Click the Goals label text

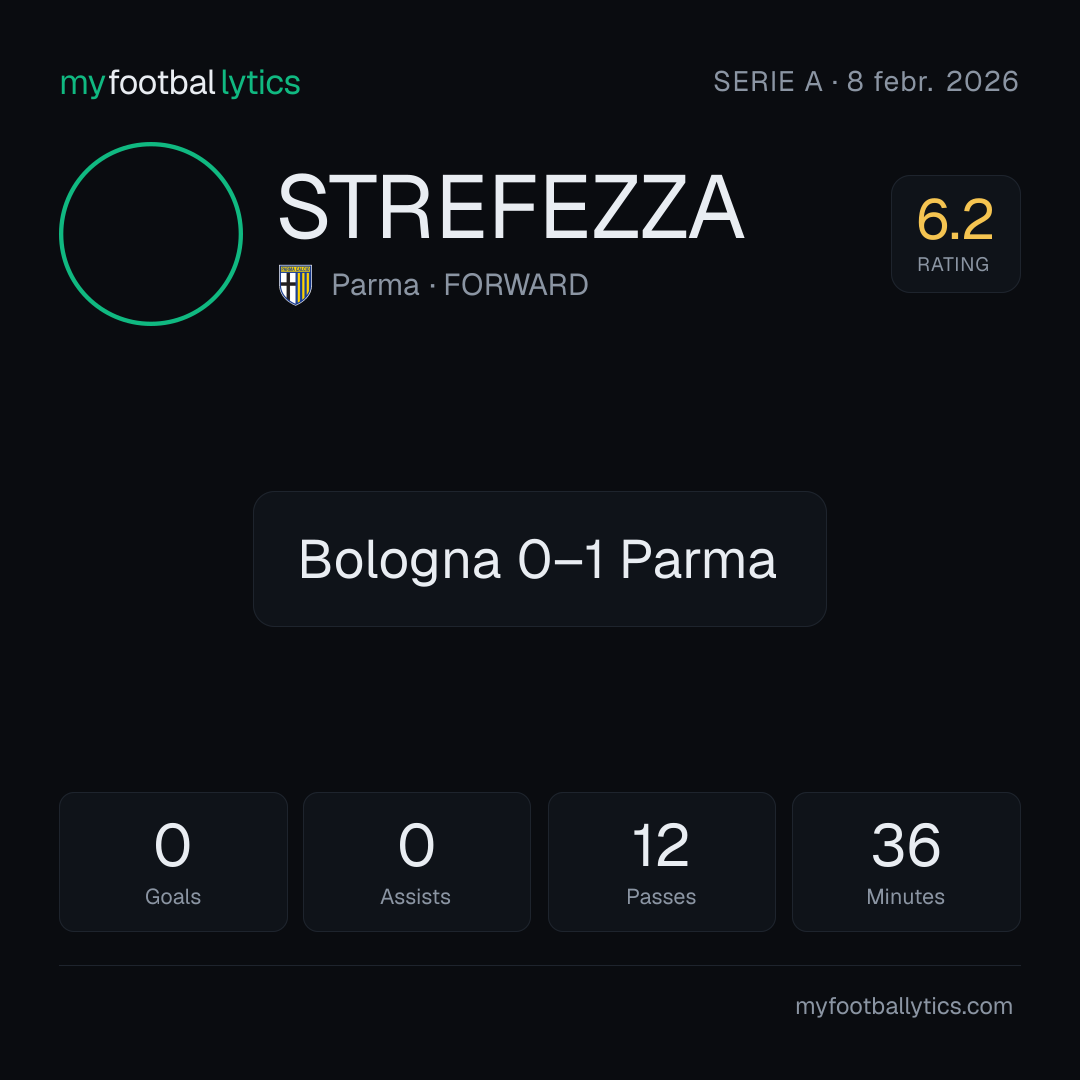pyautogui.click(x=173, y=896)
